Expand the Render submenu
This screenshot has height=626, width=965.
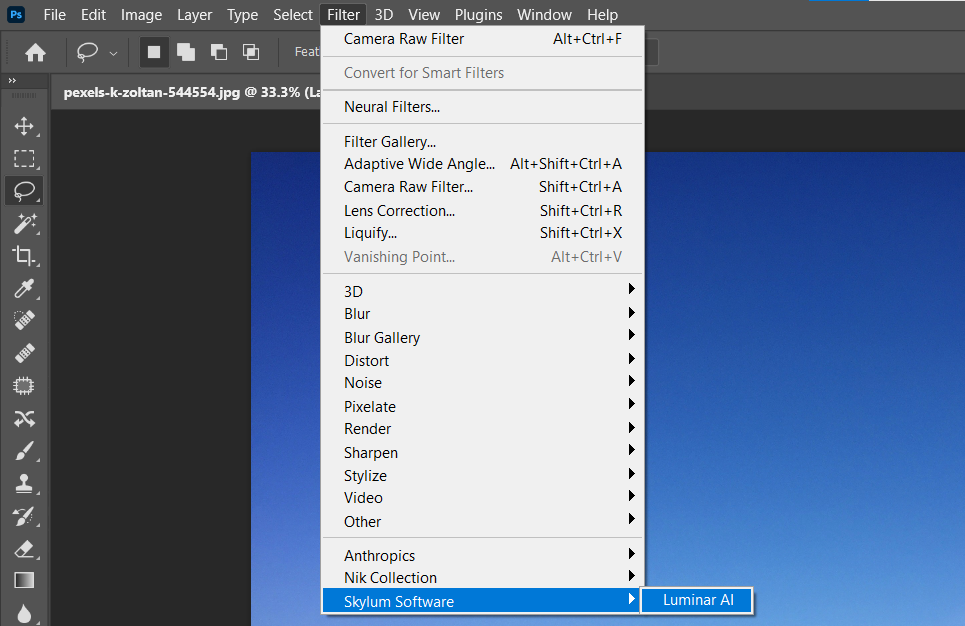tap(482, 428)
